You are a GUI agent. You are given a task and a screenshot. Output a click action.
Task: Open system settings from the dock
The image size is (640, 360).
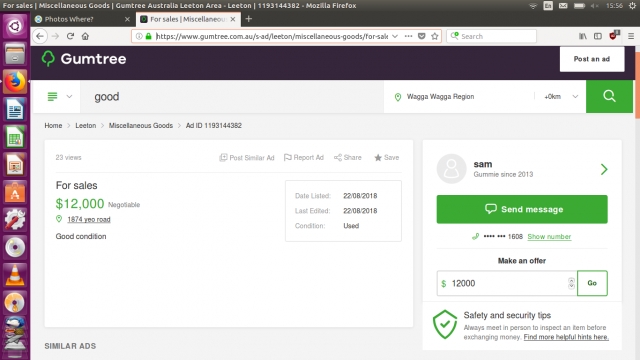[x=15, y=220]
